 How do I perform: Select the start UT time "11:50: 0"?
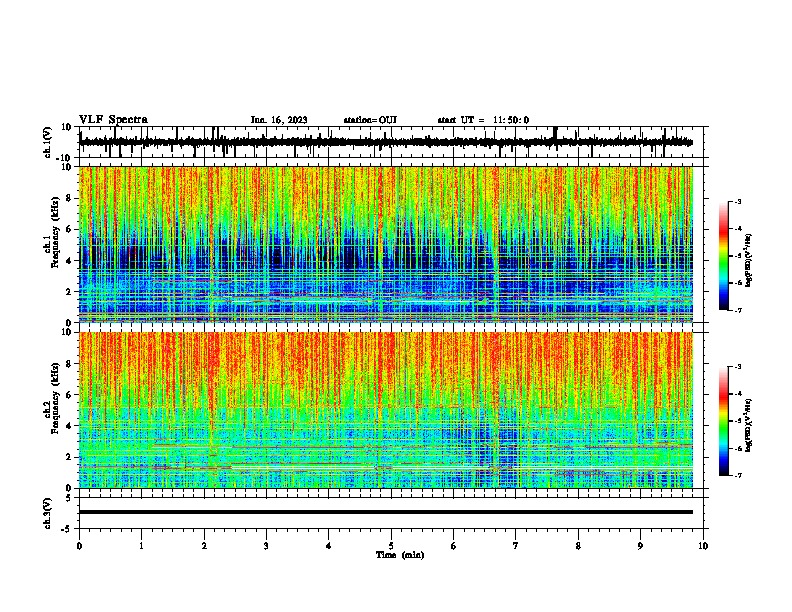pos(511,120)
